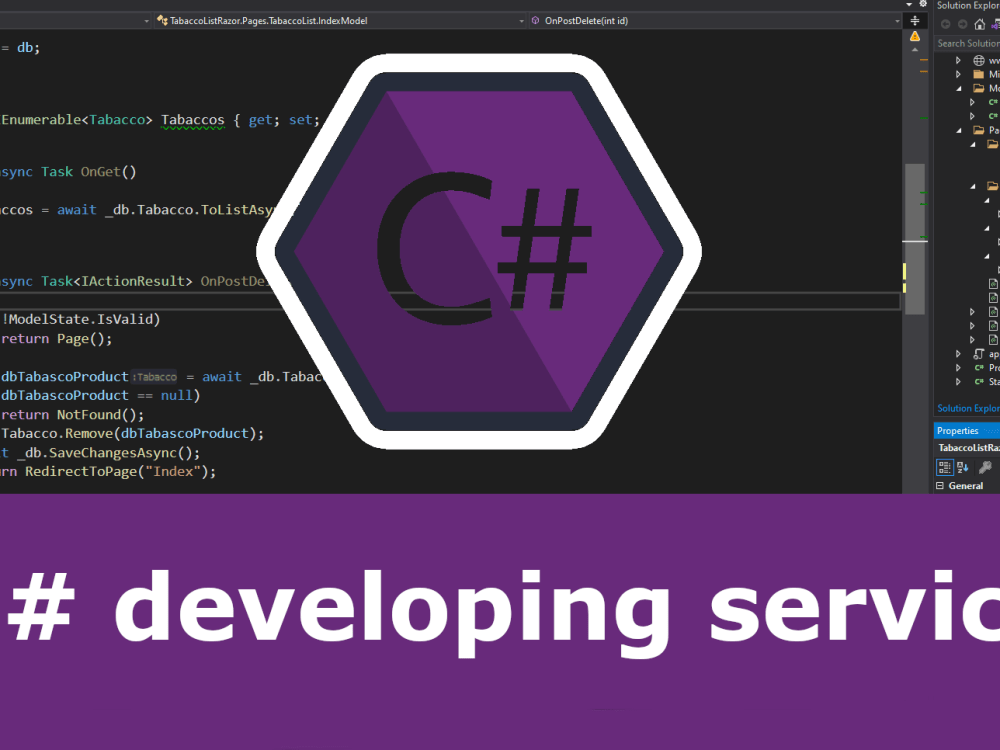
Task: Click the NotFound() call in code
Action: pyautogui.click(x=100, y=415)
